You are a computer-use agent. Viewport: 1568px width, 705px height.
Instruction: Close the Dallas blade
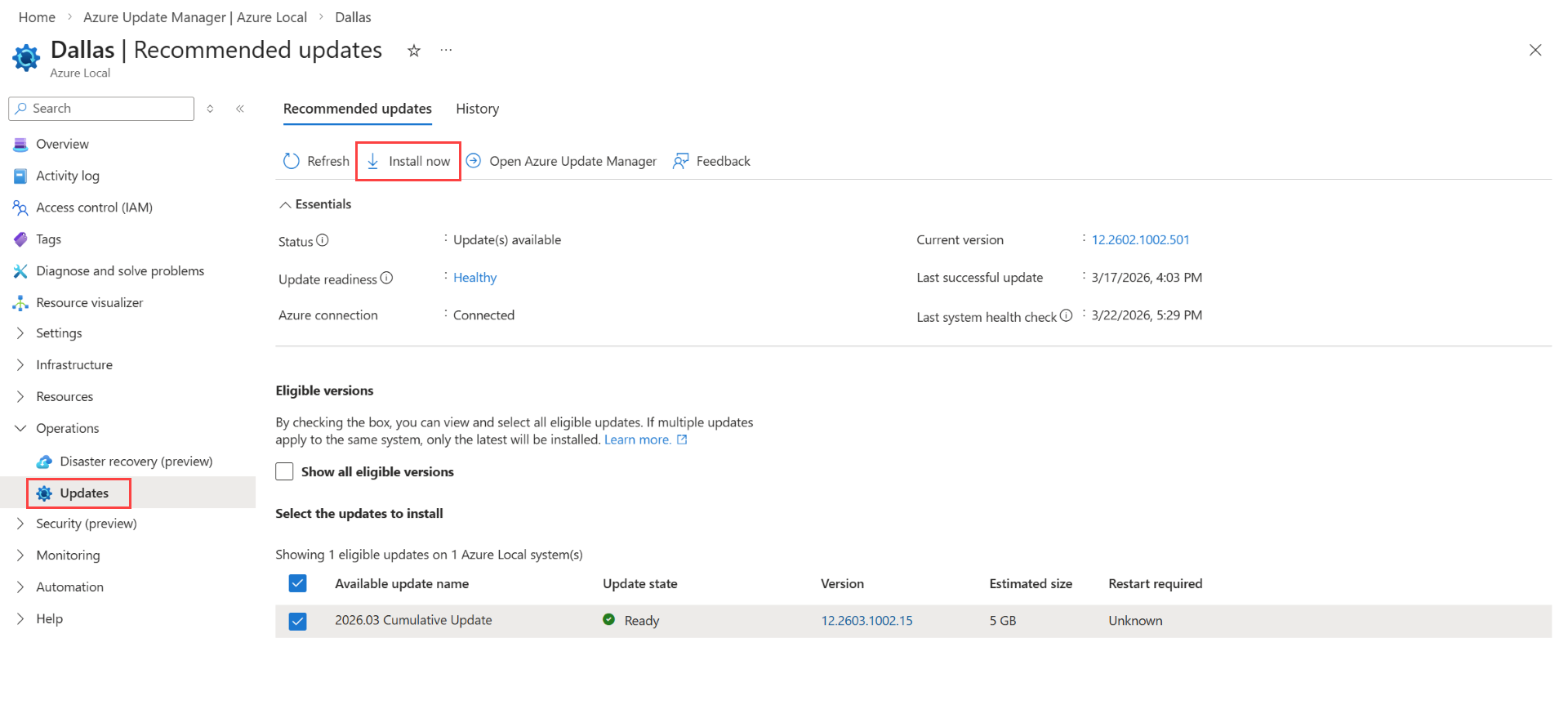pyautogui.click(x=1535, y=50)
